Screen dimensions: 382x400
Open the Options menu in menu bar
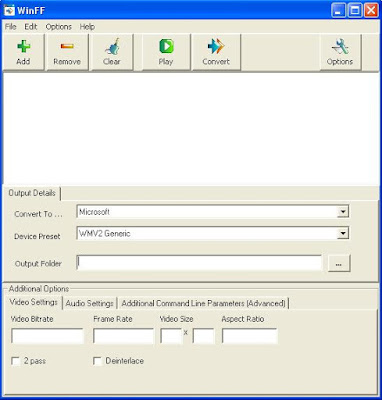[59, 27]
